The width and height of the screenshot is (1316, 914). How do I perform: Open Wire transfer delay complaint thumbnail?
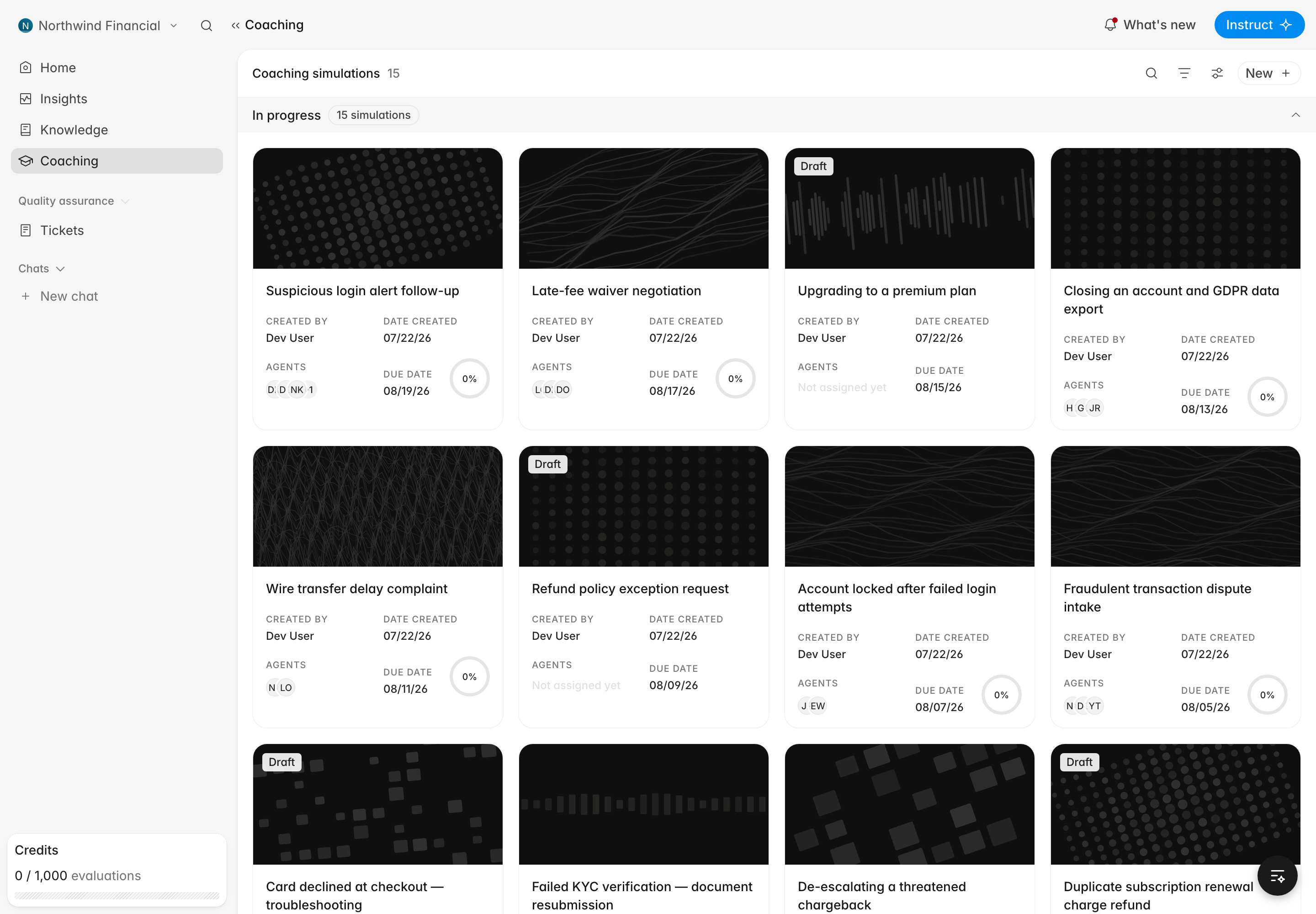[377, 506]
